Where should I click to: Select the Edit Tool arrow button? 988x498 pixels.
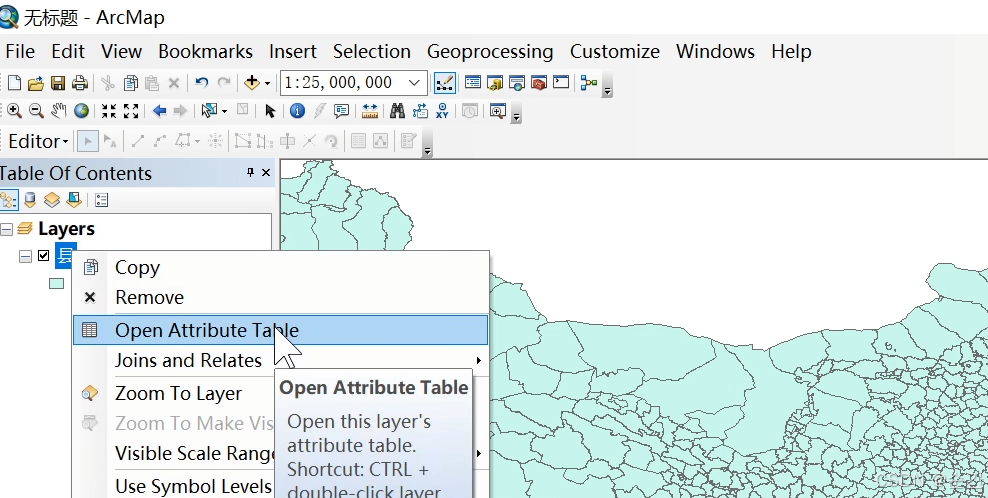point(88,141)
